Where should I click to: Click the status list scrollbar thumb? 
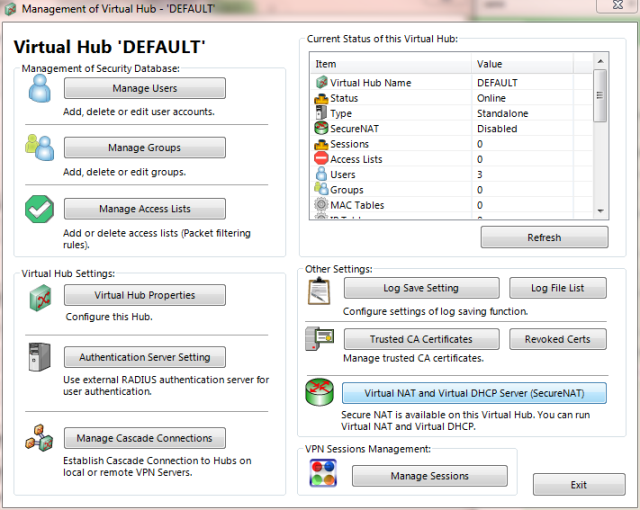click(x=600, y=95)
